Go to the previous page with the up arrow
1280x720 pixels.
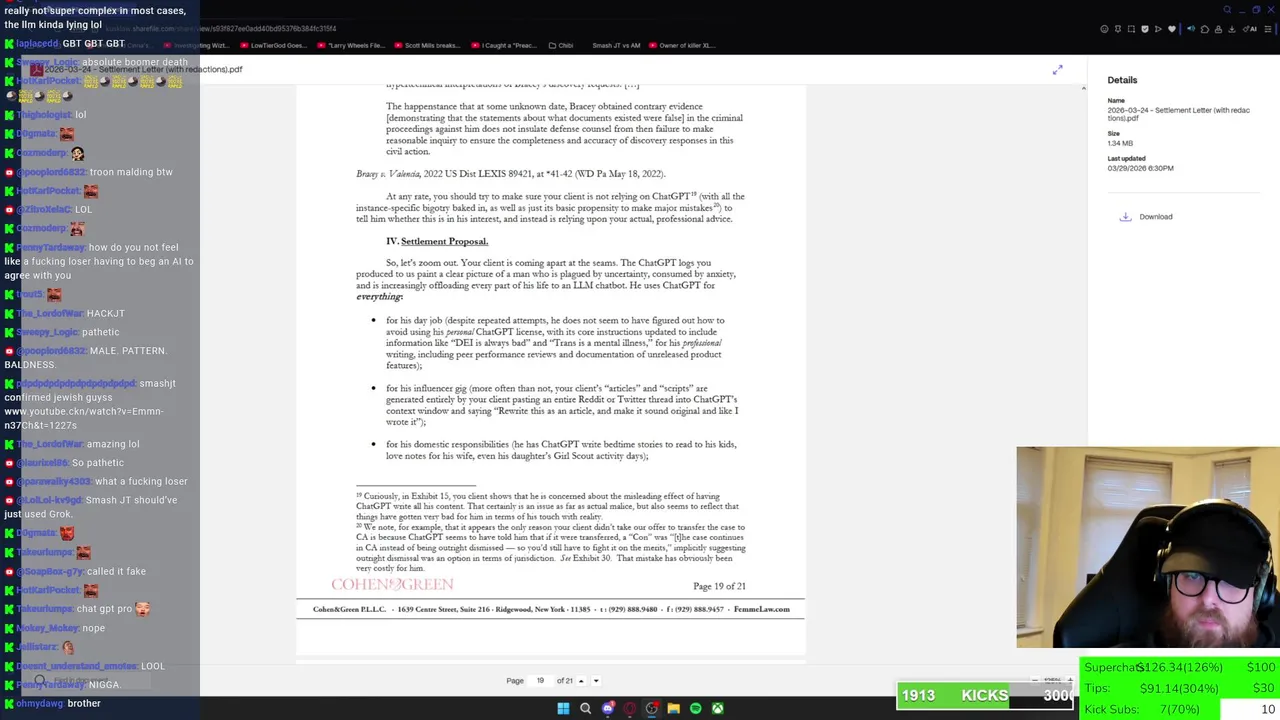[581, 681]
